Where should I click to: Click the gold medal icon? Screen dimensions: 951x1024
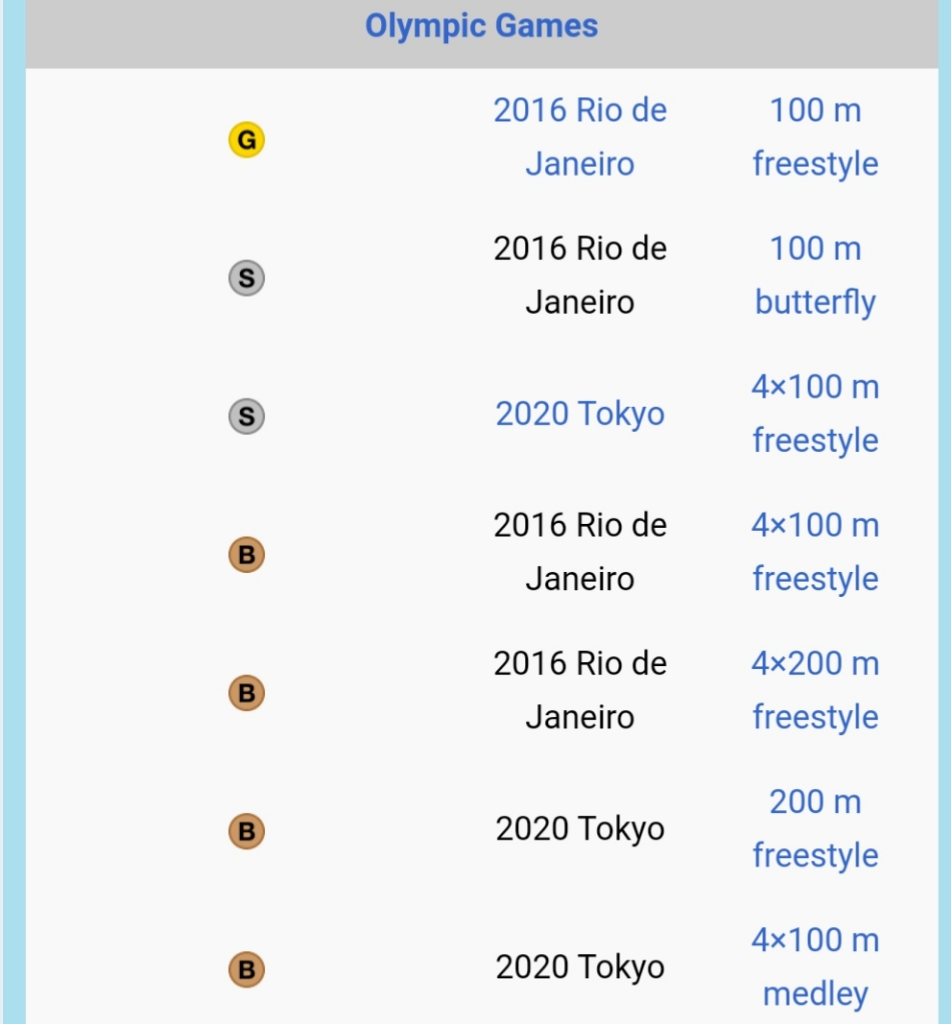(246, 140)
